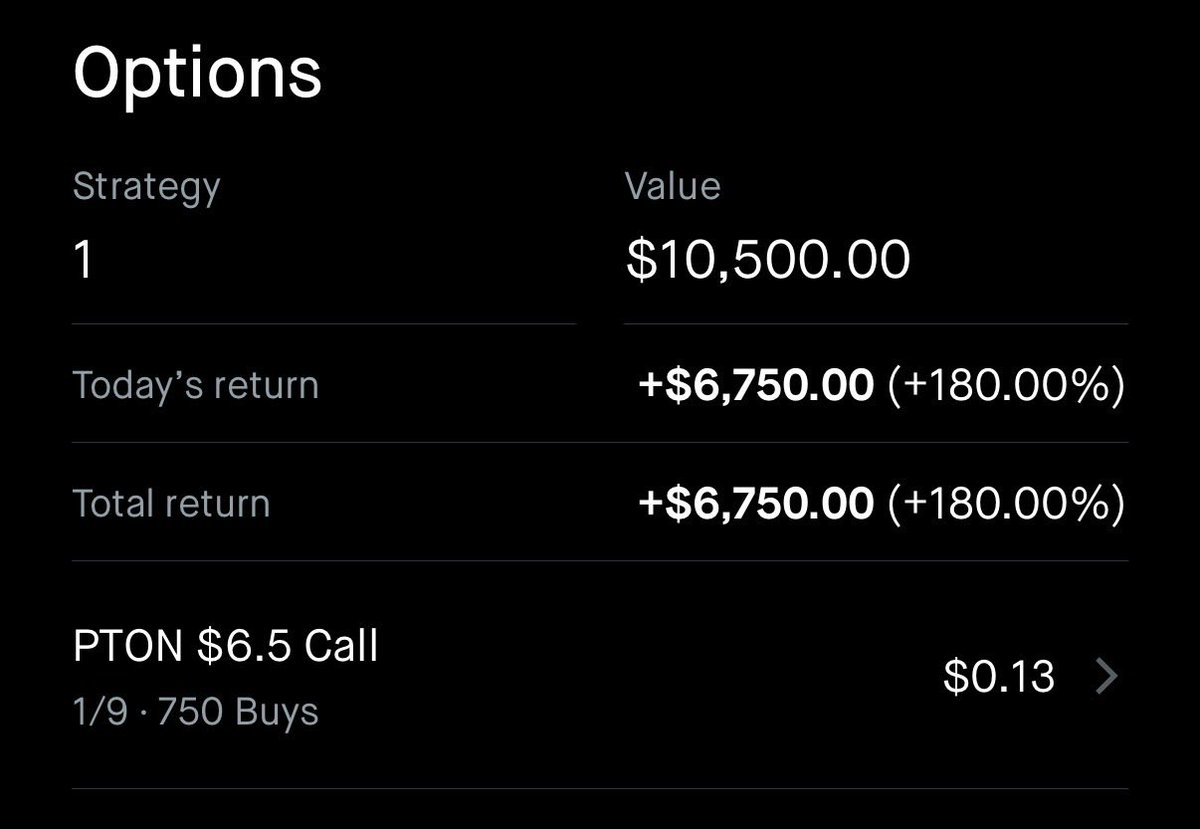Tap Total return +$6,750.00 amount
The width and height of the screenshot is (1200, 829).
pos(756,504)
